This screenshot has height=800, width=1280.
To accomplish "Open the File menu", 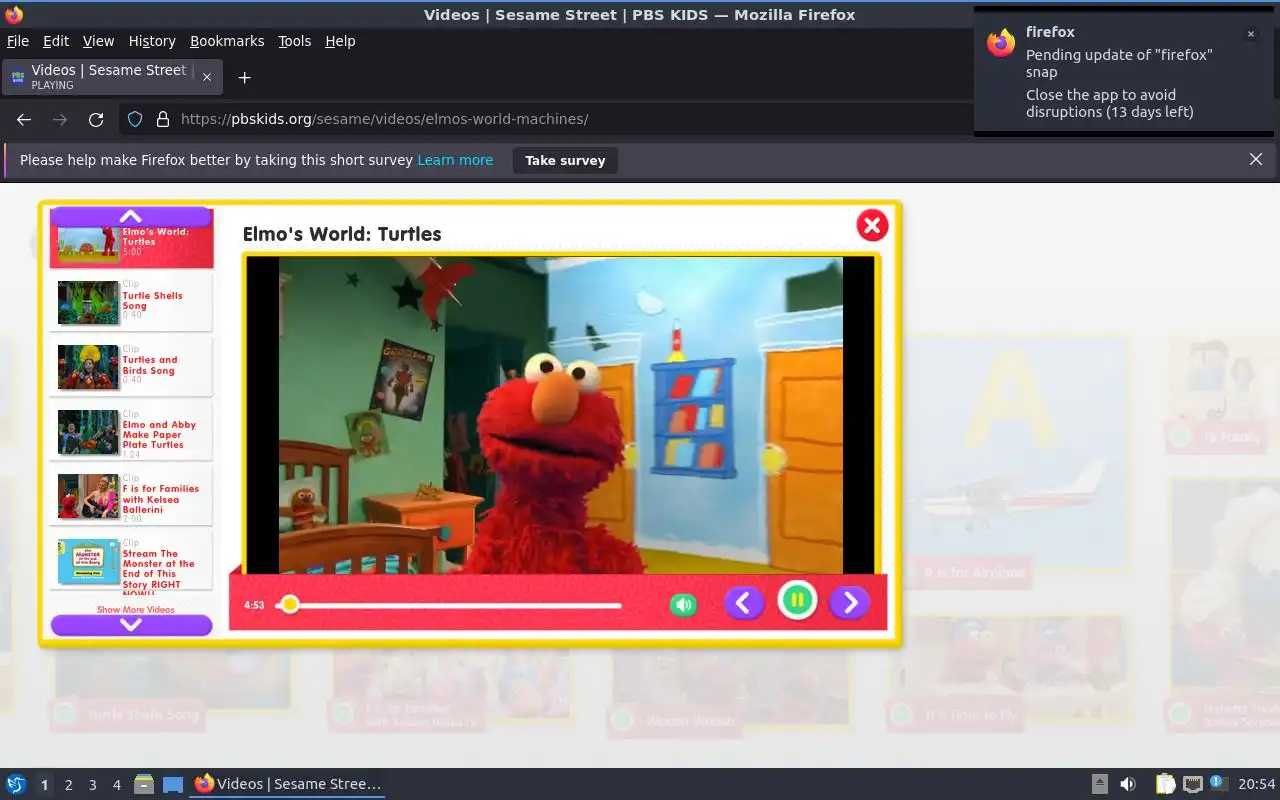I will (18, 41).
